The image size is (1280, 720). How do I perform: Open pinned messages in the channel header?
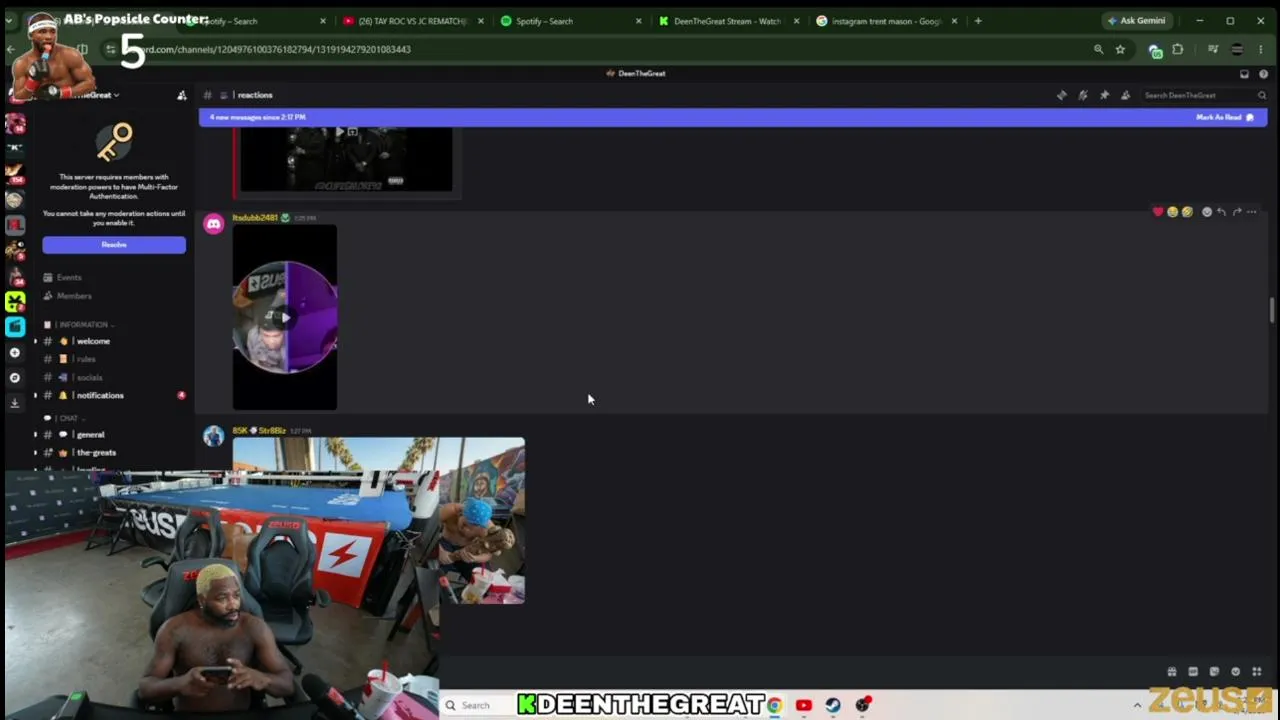tap(1104, 95)
